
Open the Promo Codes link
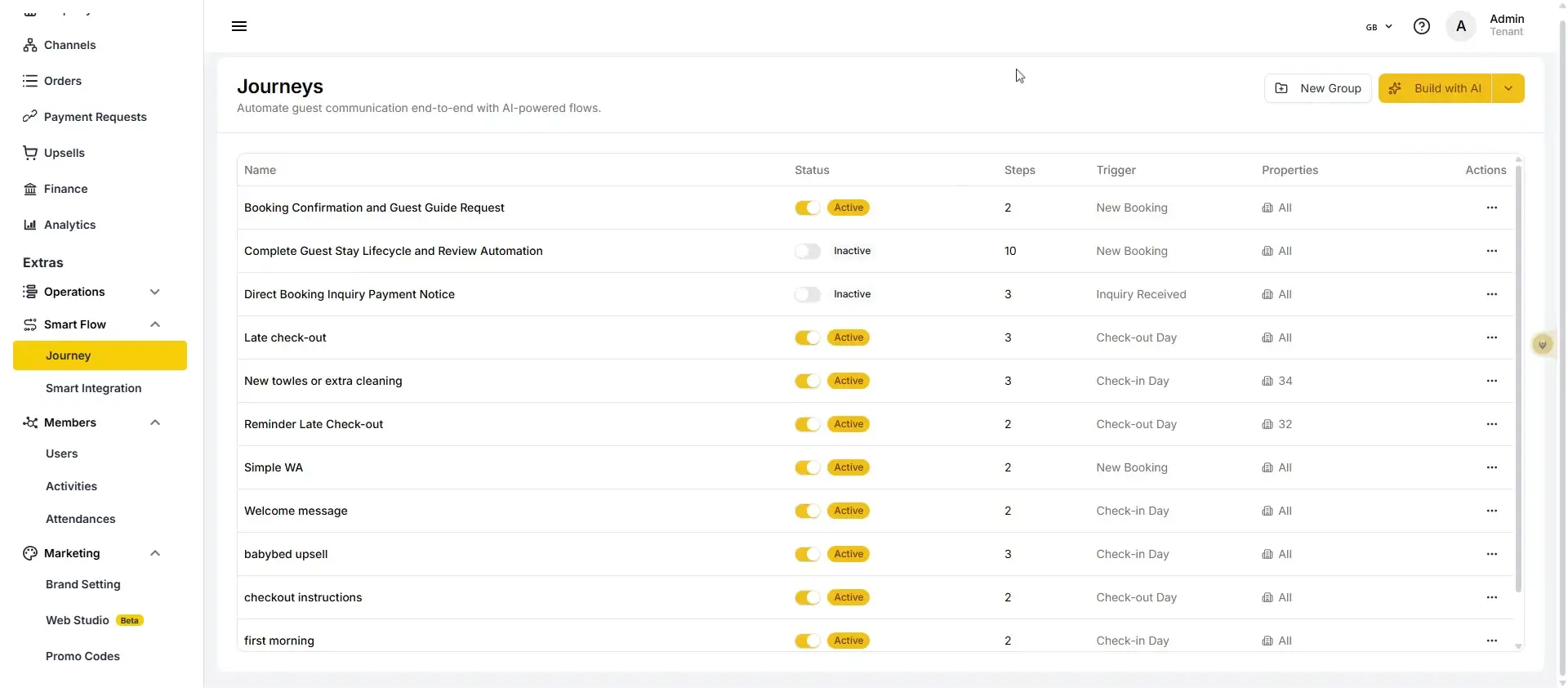coord(82,656)
